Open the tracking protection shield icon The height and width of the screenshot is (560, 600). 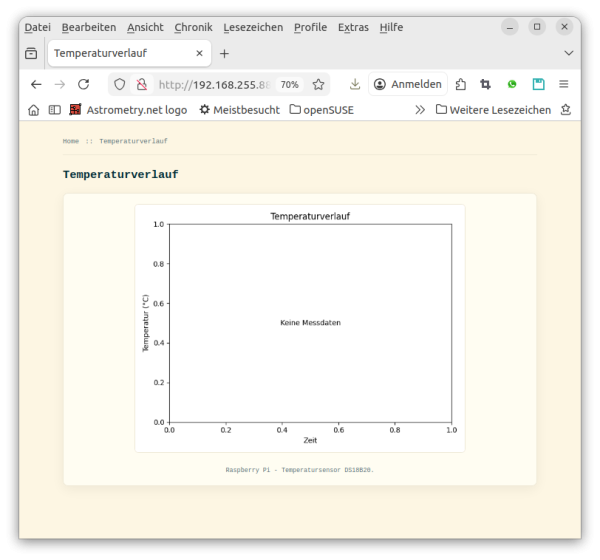click(x=120, y=85)
